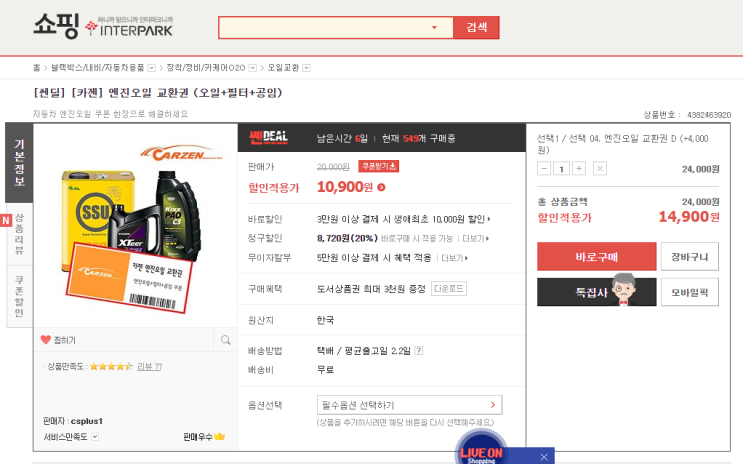The height and width of the screenshot is (464, 743).
Task: Click the 쿠폰받기 coupon download button
Action: pyautogui.click(x=378, y=166)
